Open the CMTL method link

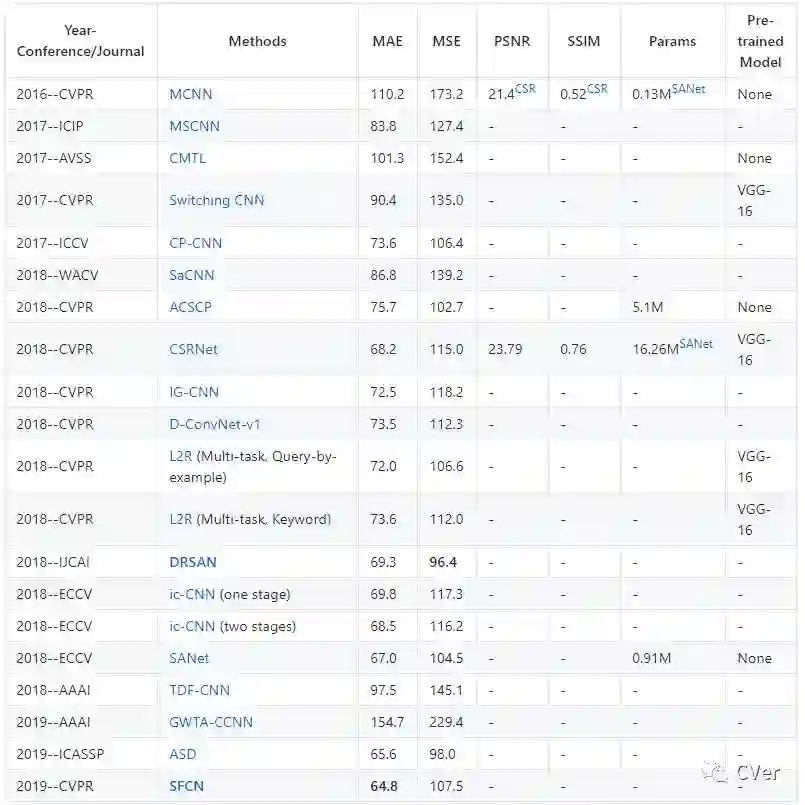tap(189, 158)
